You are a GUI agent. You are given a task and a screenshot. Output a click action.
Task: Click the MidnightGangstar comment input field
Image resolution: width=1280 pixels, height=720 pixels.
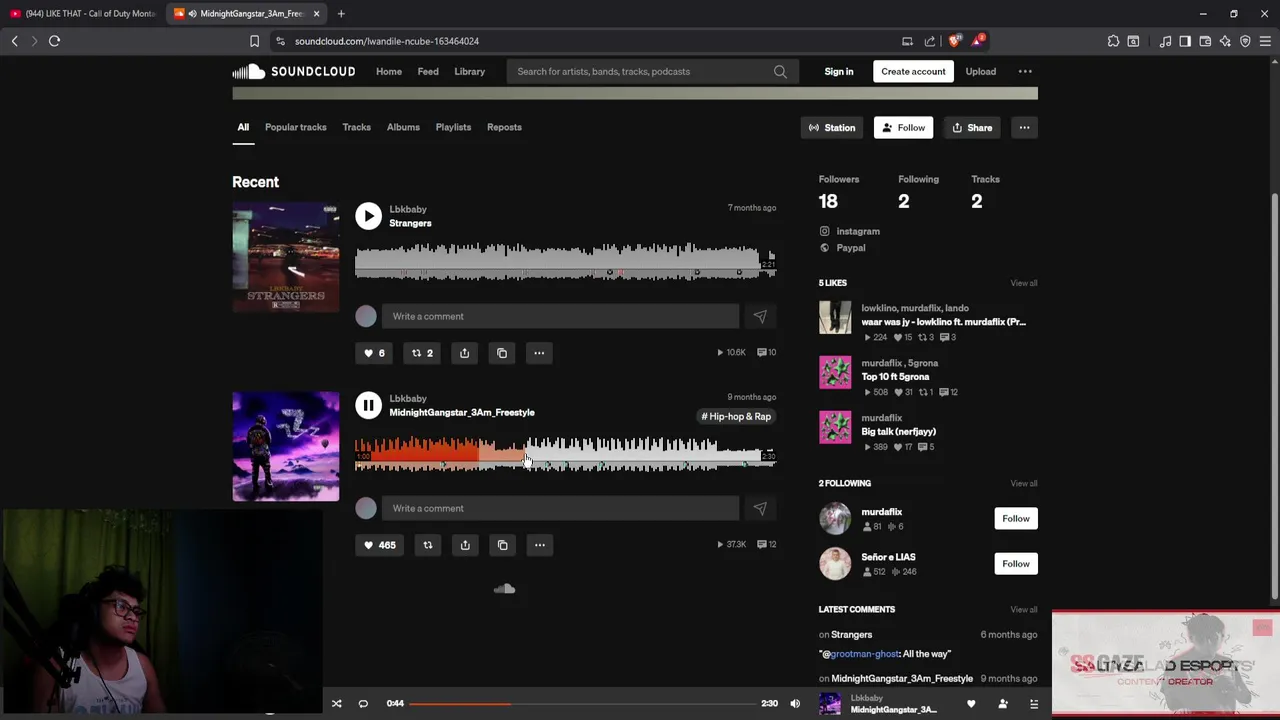(x=560, y=508)
